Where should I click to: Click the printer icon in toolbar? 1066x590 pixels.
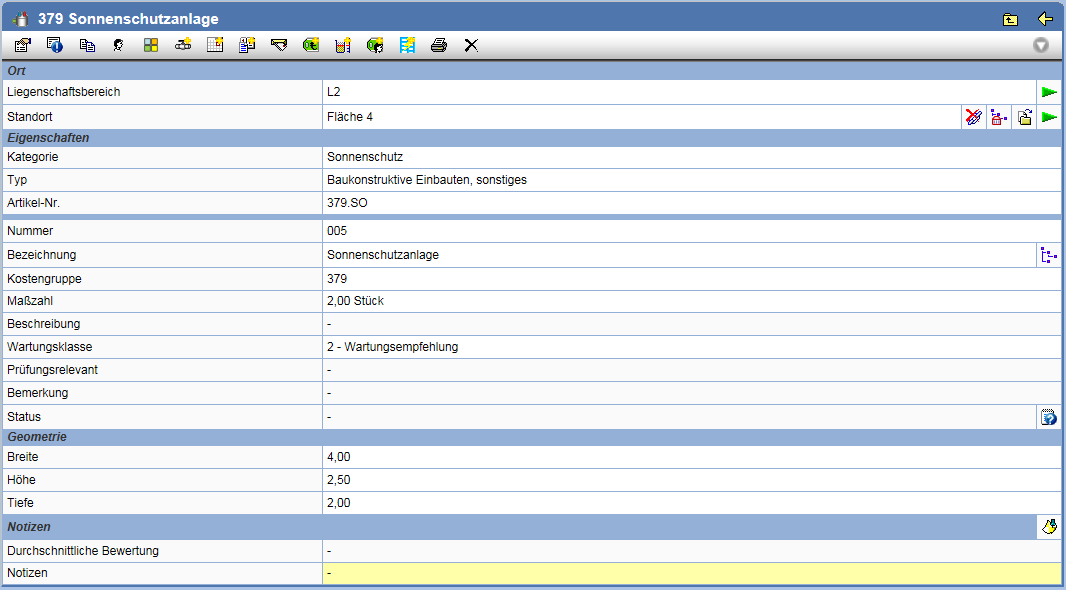click(438, 45)
